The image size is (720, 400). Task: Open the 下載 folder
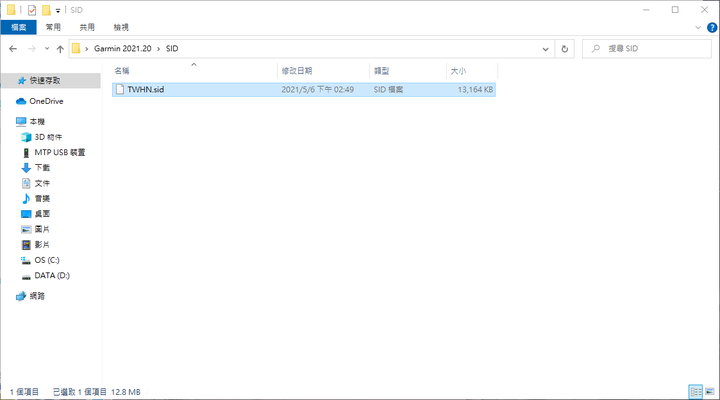(42, 168)
